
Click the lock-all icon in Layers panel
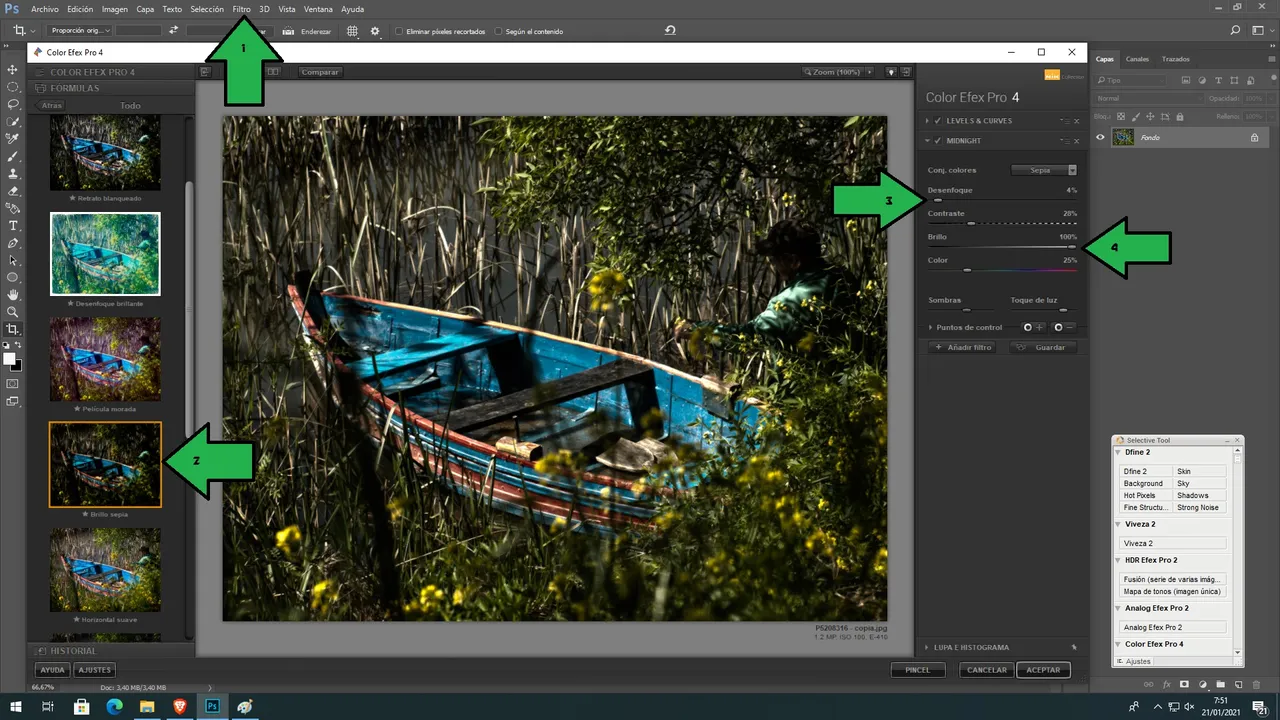point(1179,116)
